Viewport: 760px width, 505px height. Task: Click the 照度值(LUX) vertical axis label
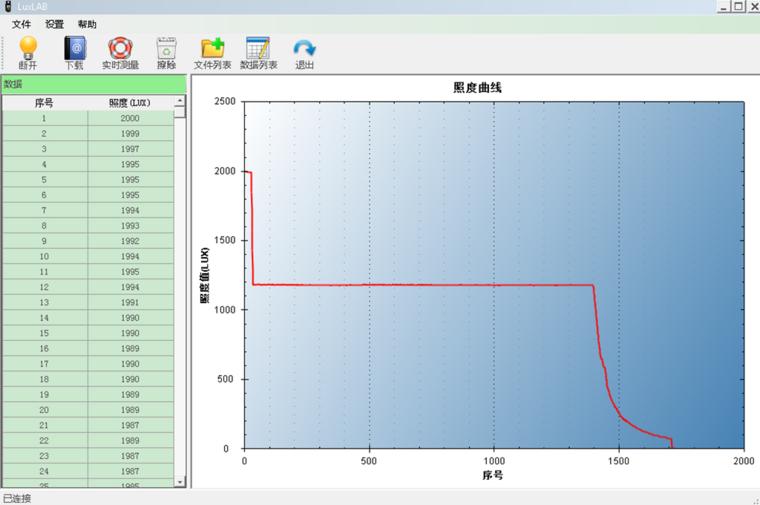(205, 275)
